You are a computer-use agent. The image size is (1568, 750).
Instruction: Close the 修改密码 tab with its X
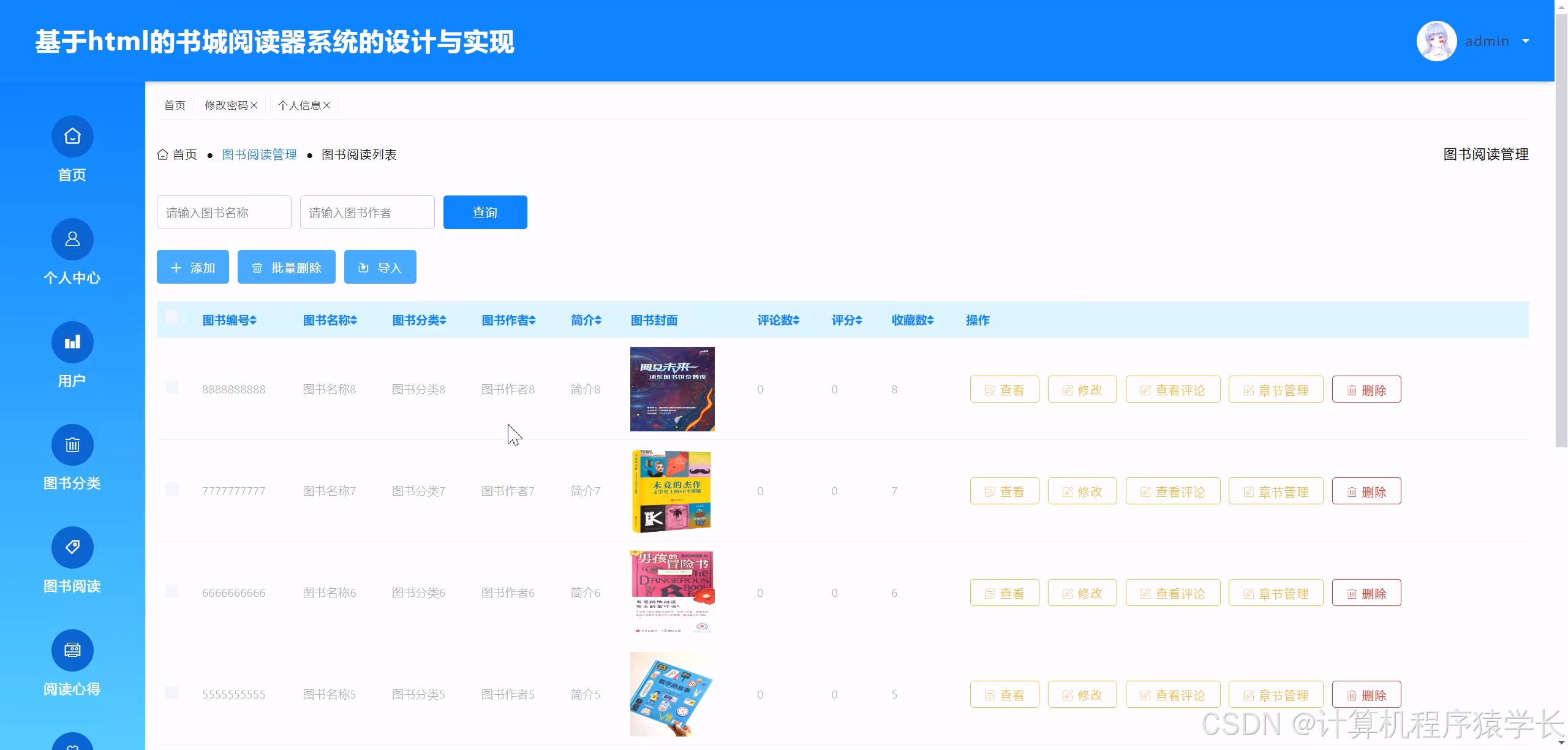pos(254,105)
